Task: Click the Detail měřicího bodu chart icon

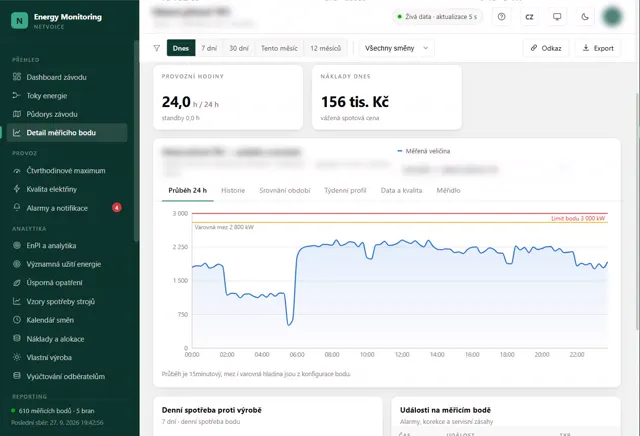Action: coord(17,133)
